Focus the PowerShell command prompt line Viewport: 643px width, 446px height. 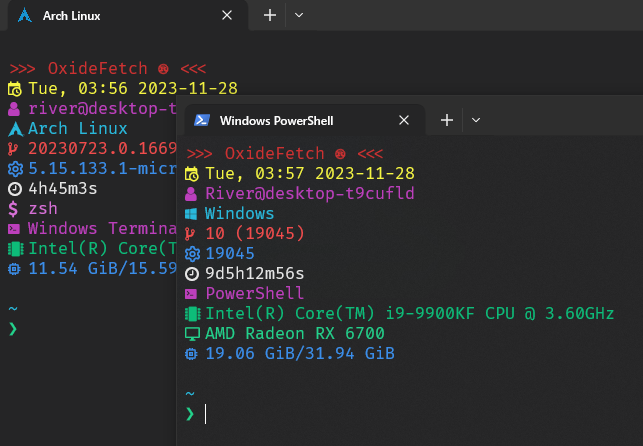pos(400,413)
